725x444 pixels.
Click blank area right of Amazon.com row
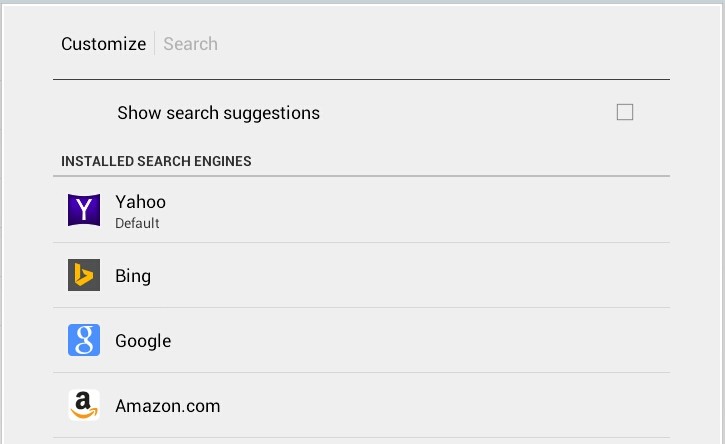tap(450, 405)
